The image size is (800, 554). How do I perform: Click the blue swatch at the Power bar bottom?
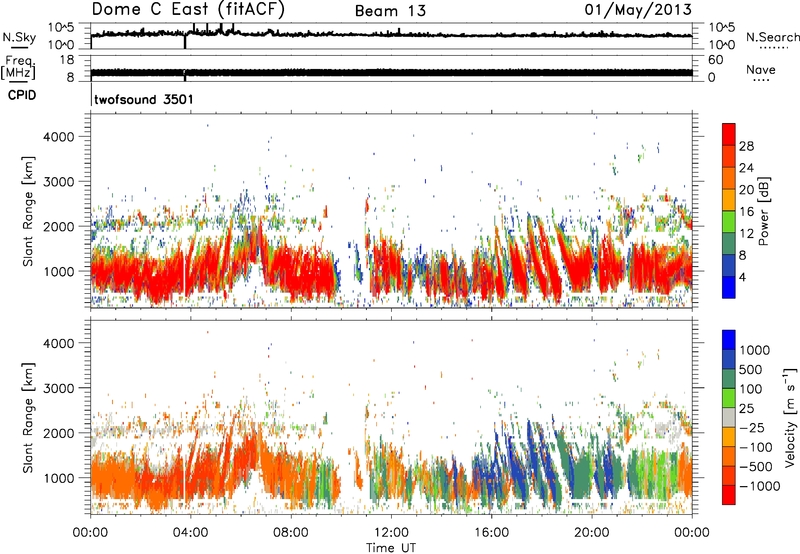tap(729, 287)
